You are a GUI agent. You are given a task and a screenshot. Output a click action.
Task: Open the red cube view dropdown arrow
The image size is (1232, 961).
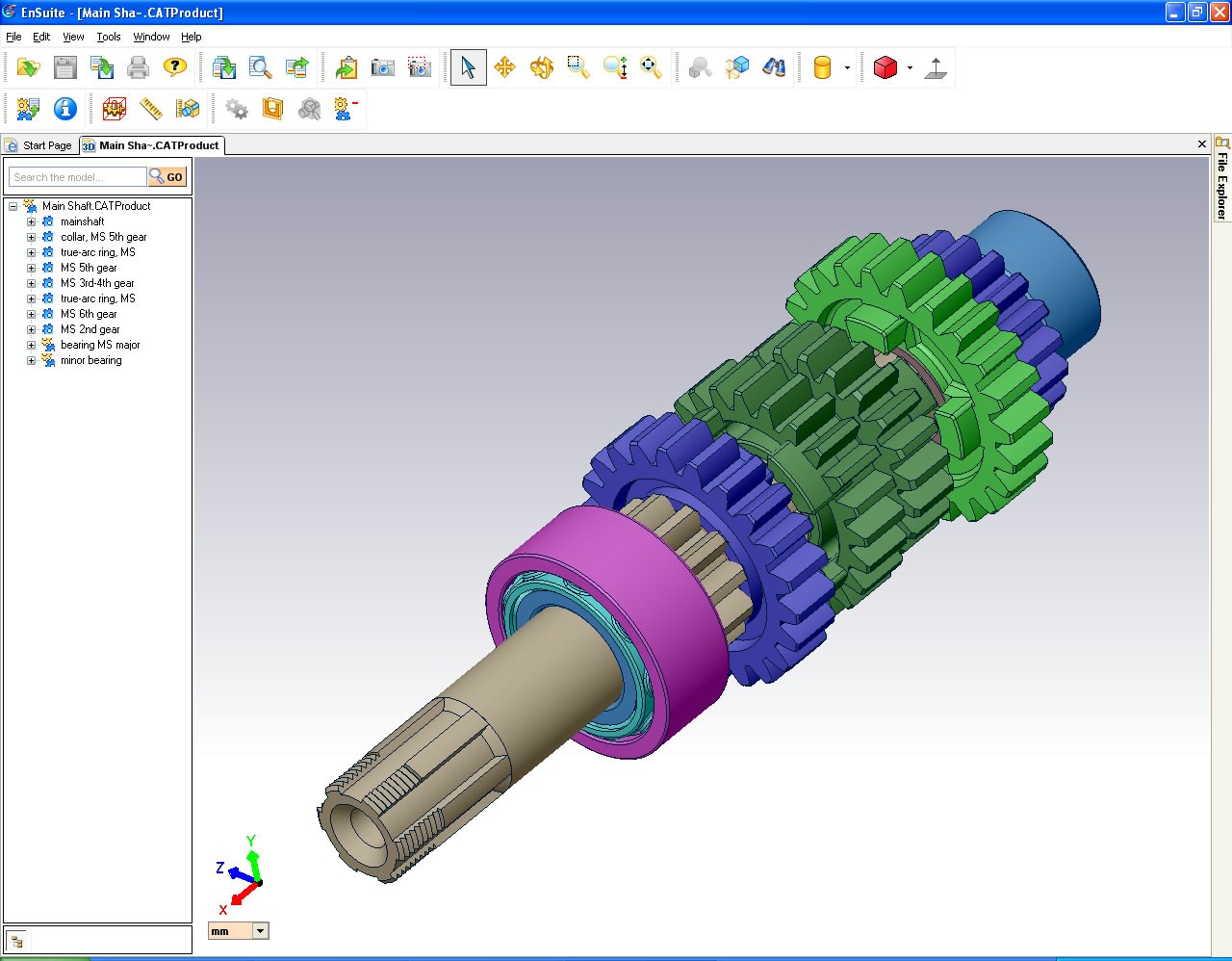(910, 68)
